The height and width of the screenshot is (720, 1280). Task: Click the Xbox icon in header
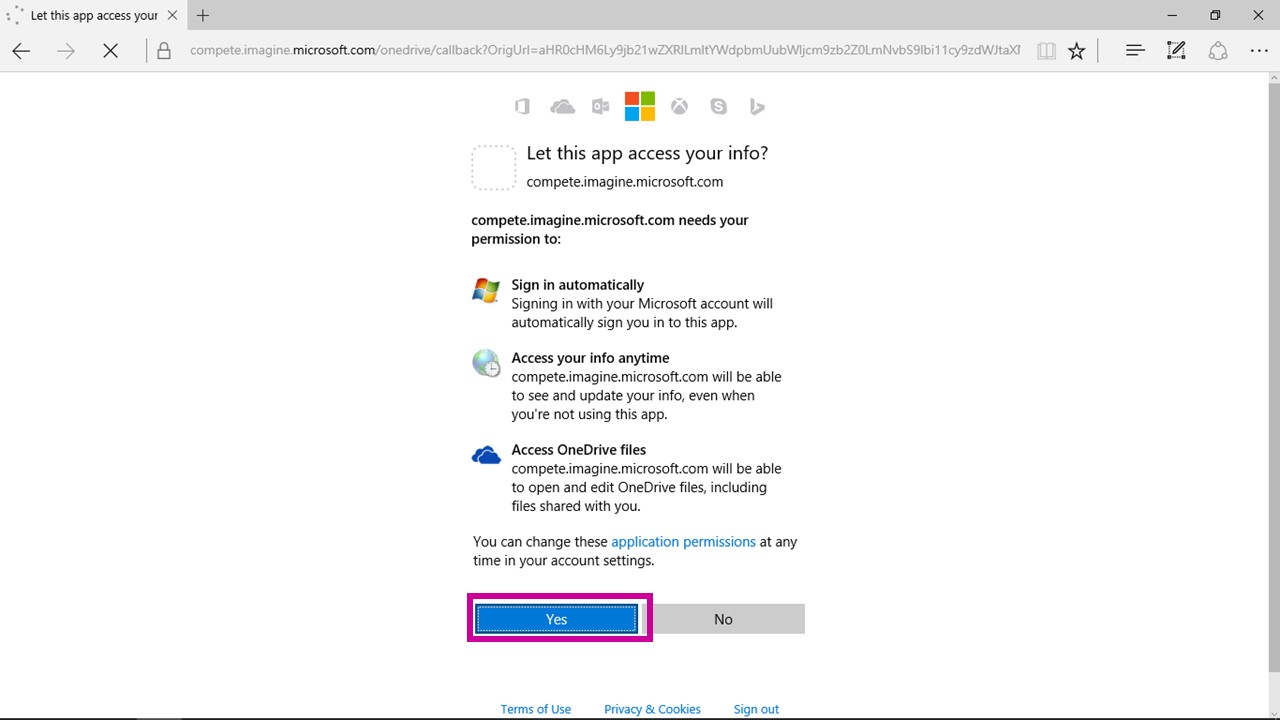[x=679, y=106]
